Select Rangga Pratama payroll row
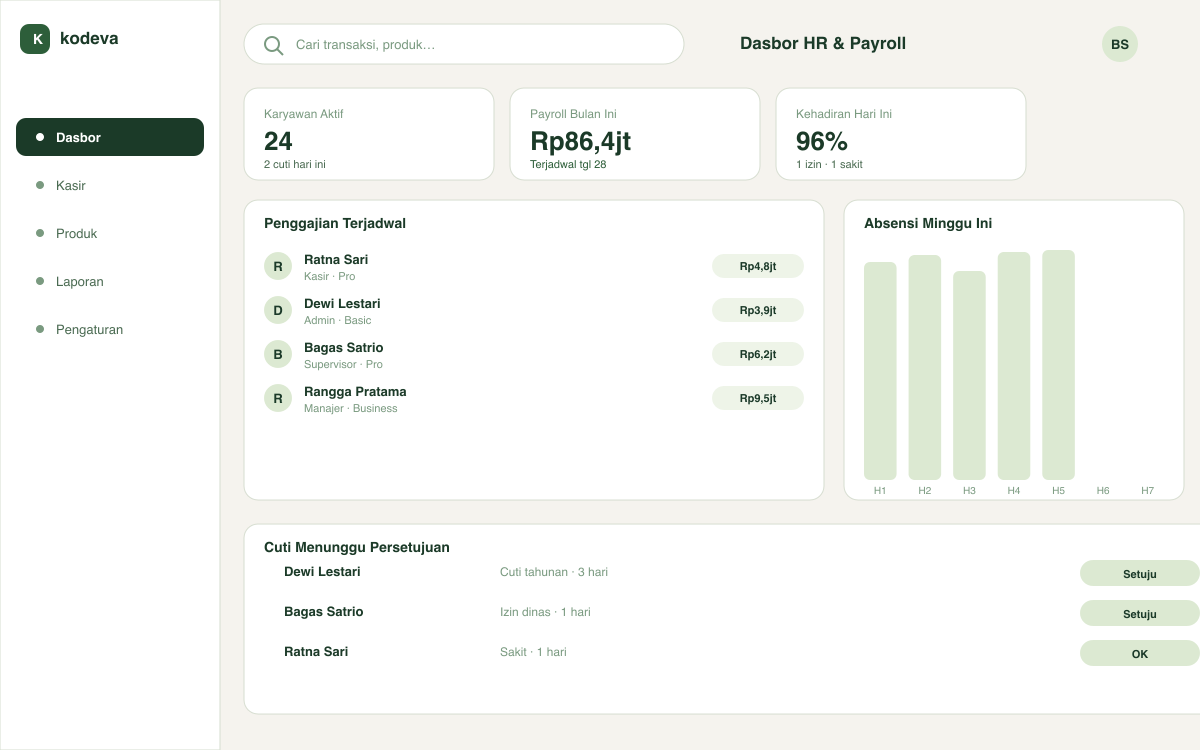 pyautogui.click(x=534, y=398)
